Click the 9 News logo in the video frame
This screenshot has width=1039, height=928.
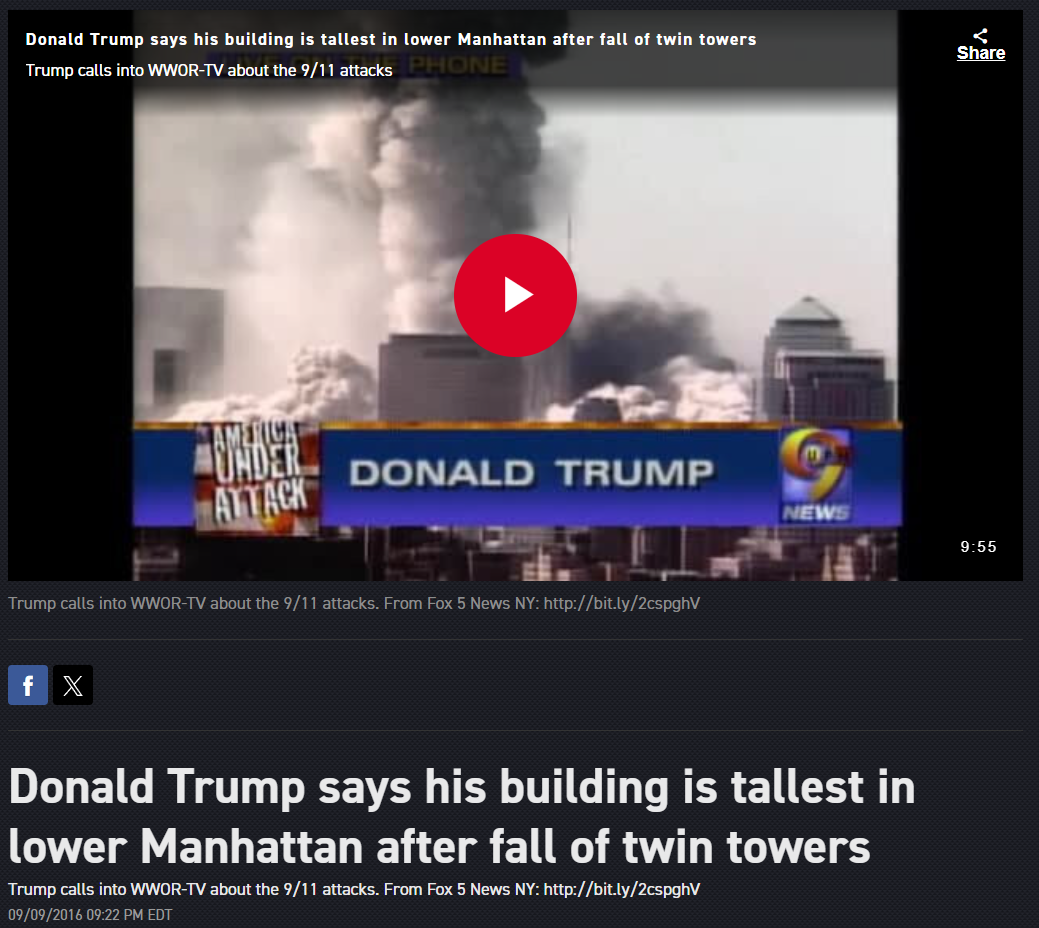815,475
